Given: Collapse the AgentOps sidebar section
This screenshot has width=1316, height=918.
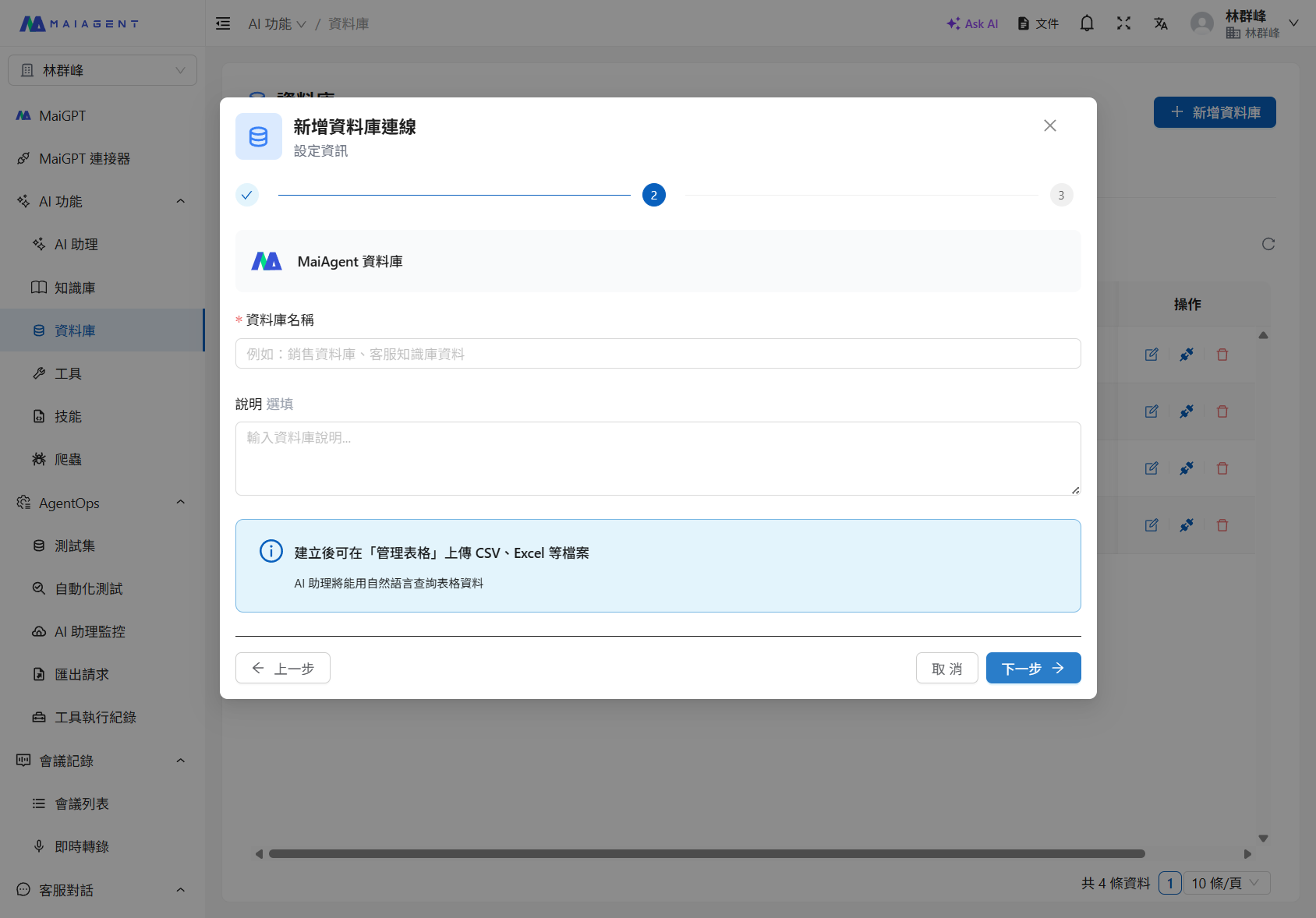Looking at the screenshot, I should click(180, 503).
